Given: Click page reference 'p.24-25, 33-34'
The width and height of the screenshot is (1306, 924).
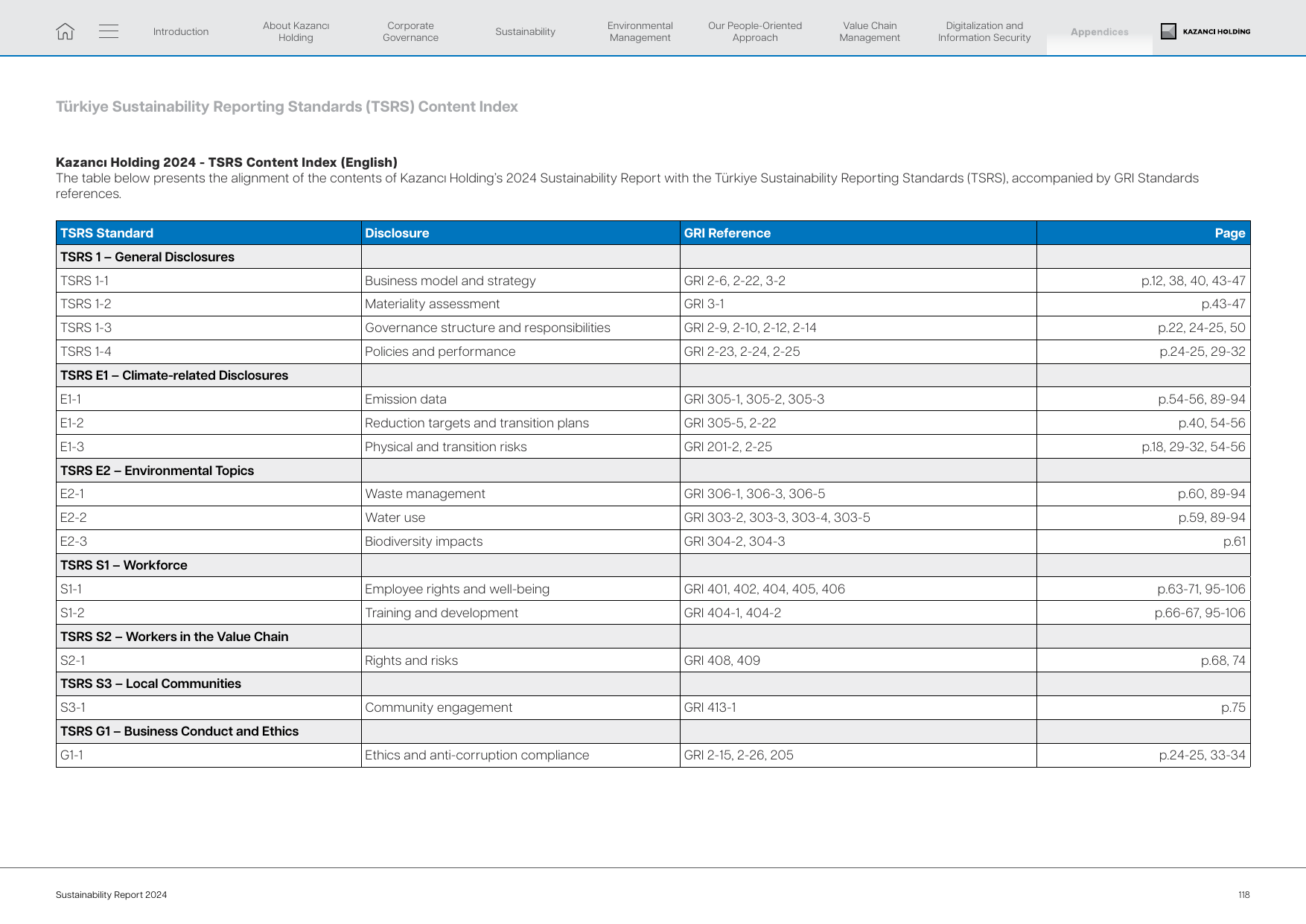Looking at the screenshot, I should (x=1202, y=755).
